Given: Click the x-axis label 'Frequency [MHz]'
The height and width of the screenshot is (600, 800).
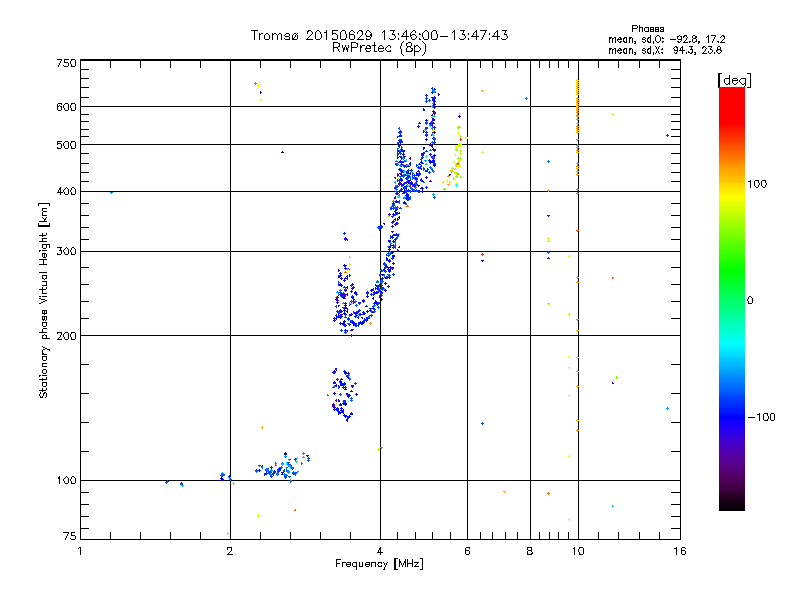Looking at the screenshot, I should tap(379, 564).
